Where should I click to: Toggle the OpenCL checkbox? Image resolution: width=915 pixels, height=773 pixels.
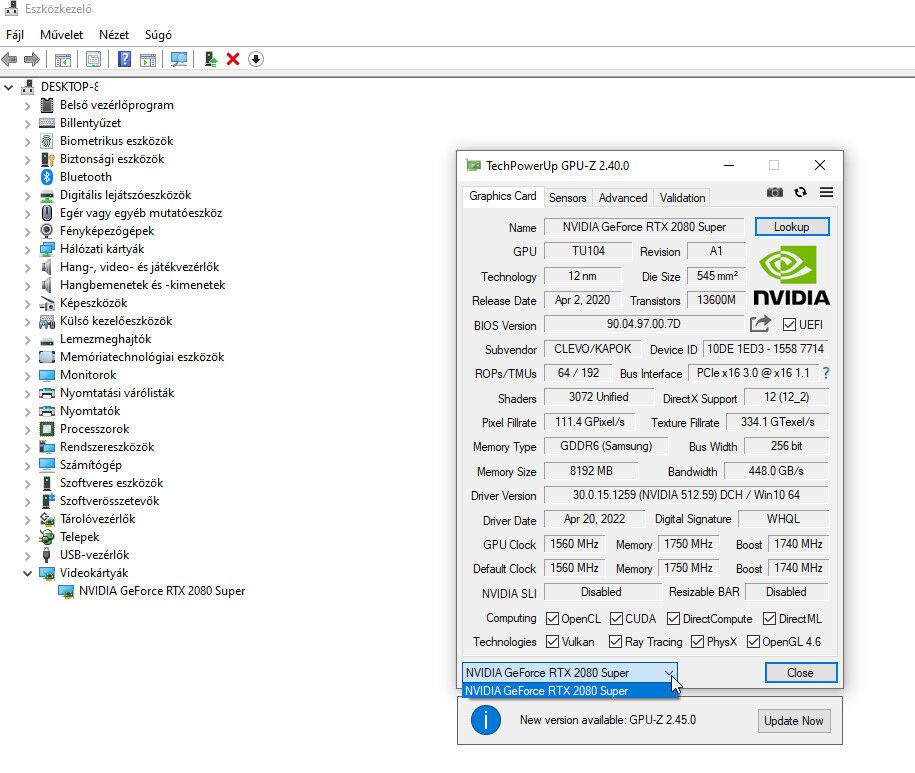pyautogui.click(x=552, y=618)
